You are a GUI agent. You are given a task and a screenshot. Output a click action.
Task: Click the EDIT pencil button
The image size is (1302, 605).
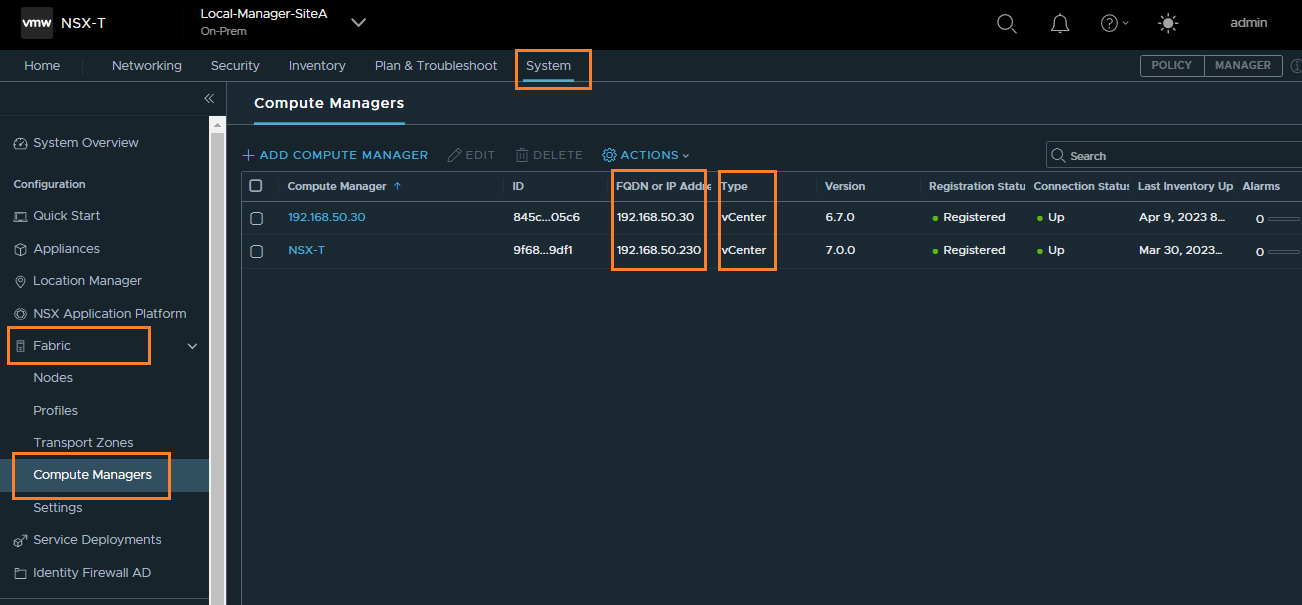(472, 155)
